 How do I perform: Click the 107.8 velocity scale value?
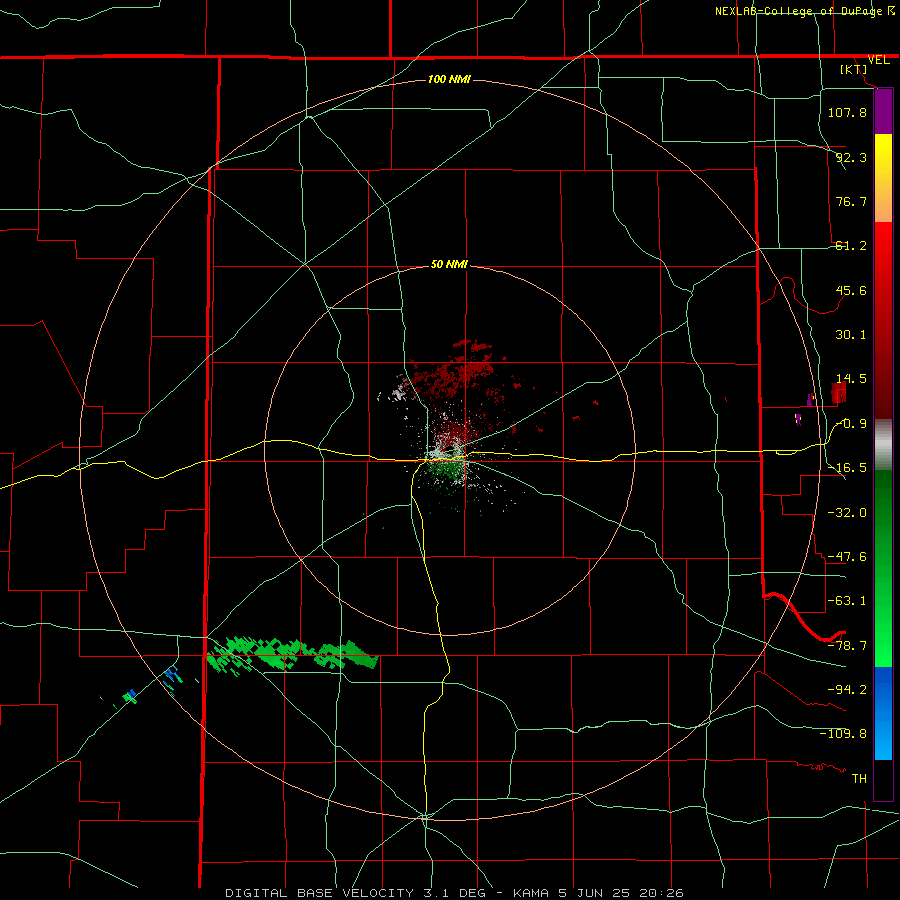pyautogui.click(x=847, y=112)
